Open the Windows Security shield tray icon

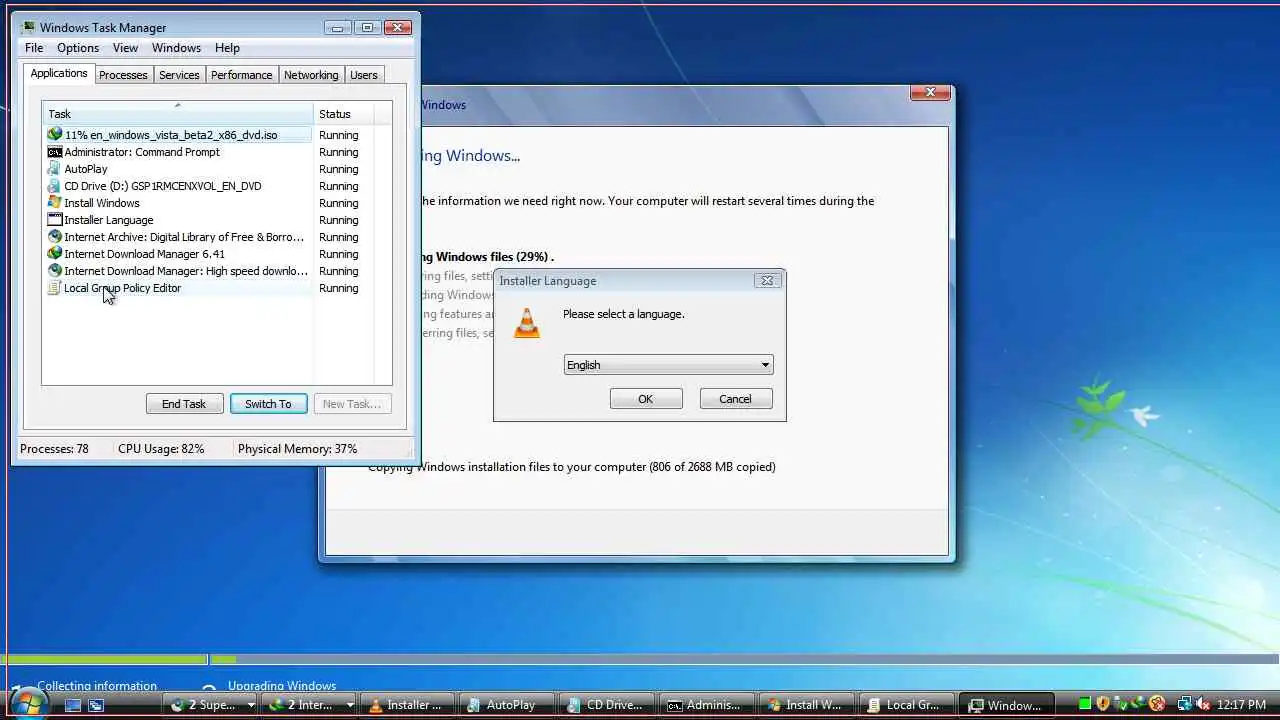click(x=1102, y=705)
